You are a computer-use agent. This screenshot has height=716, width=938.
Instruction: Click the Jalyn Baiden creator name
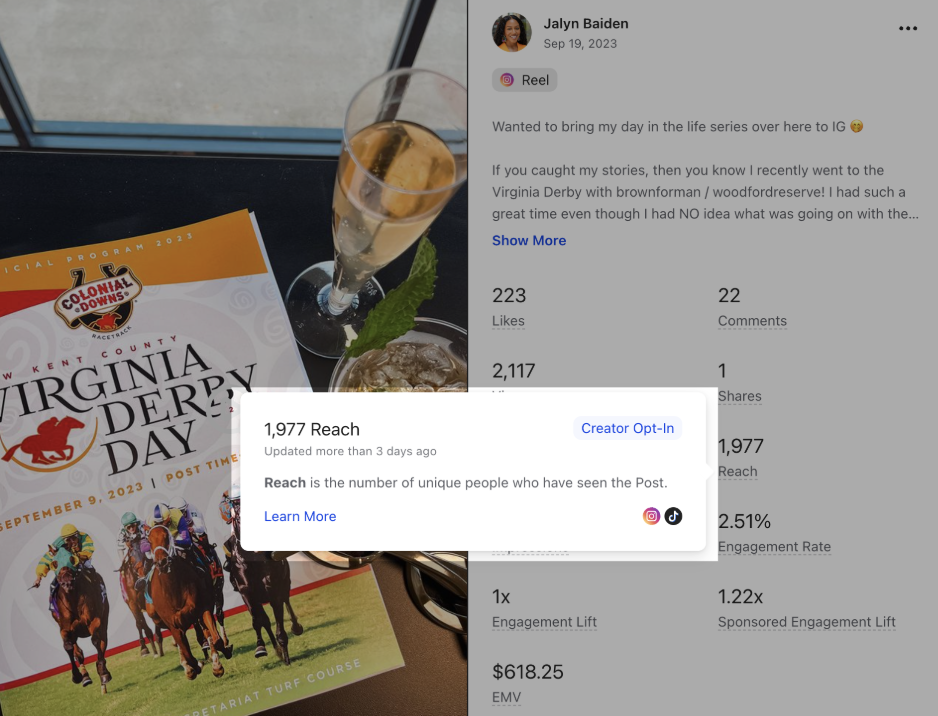click(586, 23)
